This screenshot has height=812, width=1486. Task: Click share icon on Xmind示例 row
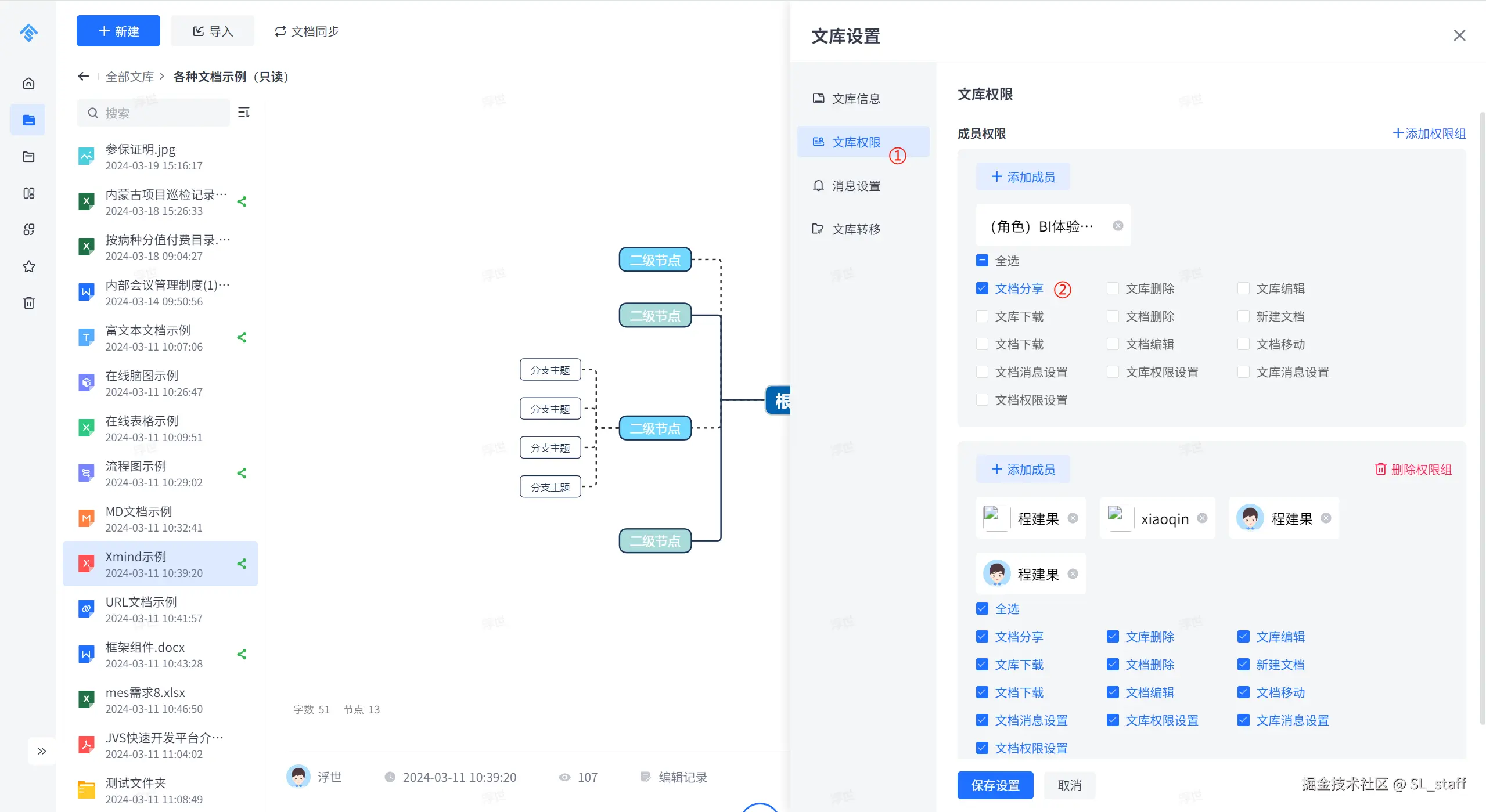coord(242,564)
